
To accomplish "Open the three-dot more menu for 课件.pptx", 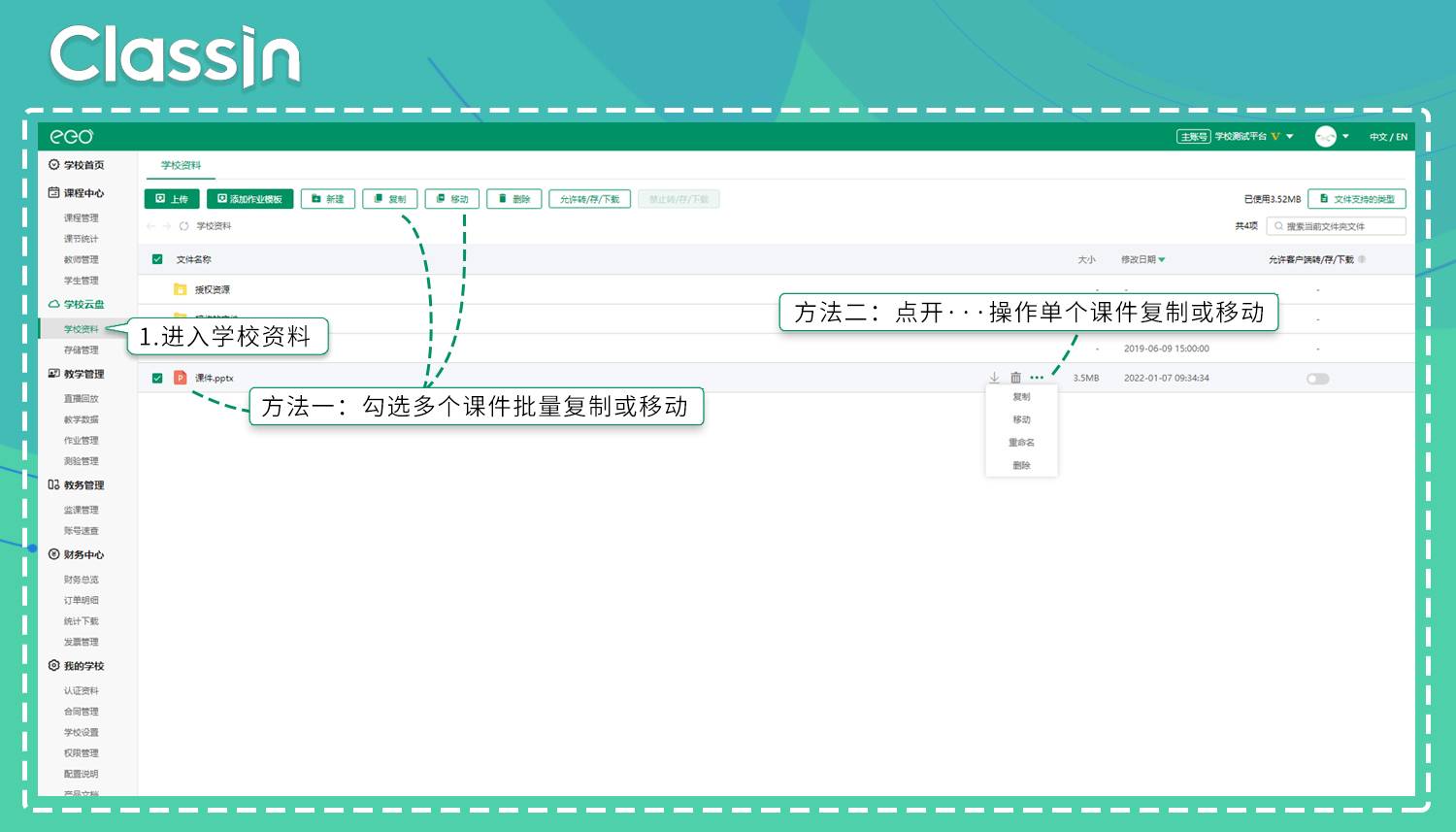I will pos(1037,378).
